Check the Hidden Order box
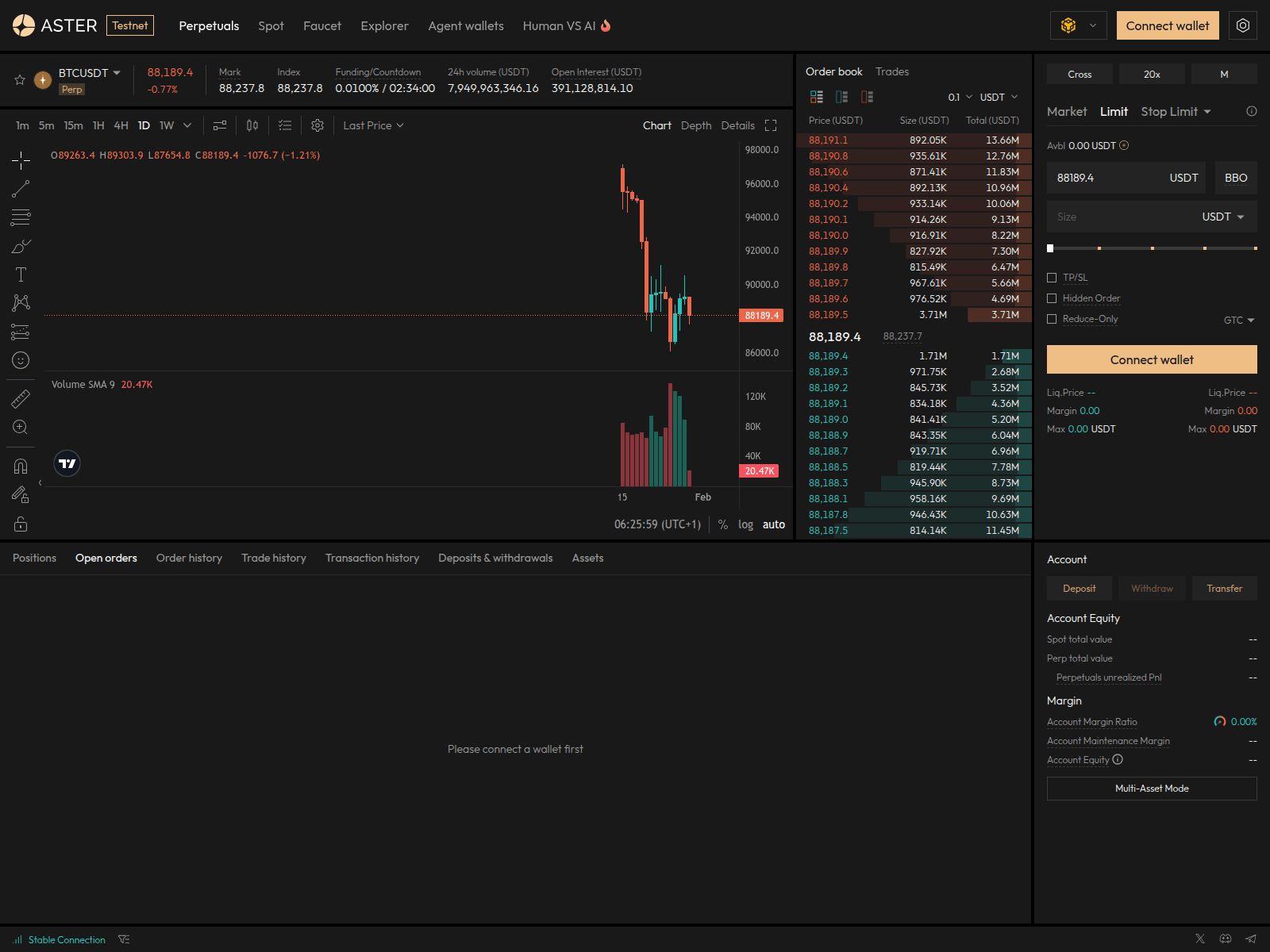The image size is (1270, 952). (1053, 297)
